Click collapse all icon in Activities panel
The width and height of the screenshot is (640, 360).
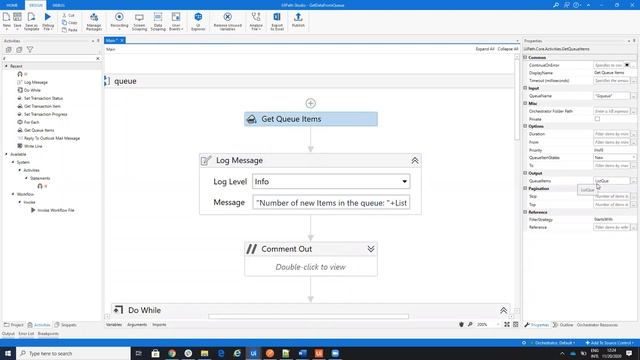19,49
